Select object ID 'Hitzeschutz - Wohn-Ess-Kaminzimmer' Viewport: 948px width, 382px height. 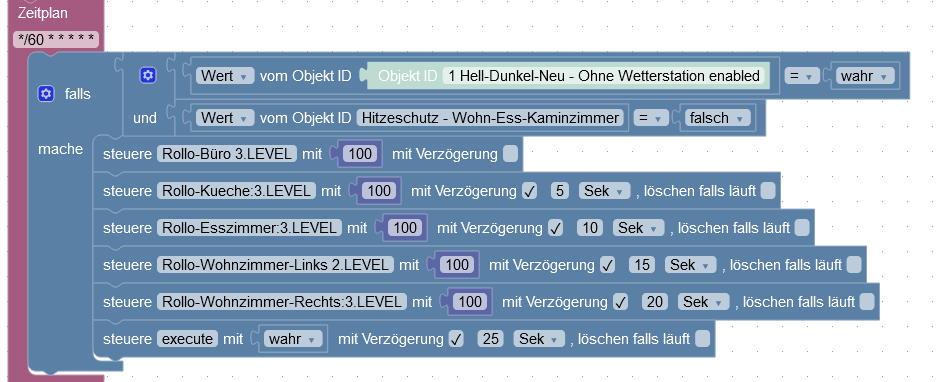[x=490, y=118]
